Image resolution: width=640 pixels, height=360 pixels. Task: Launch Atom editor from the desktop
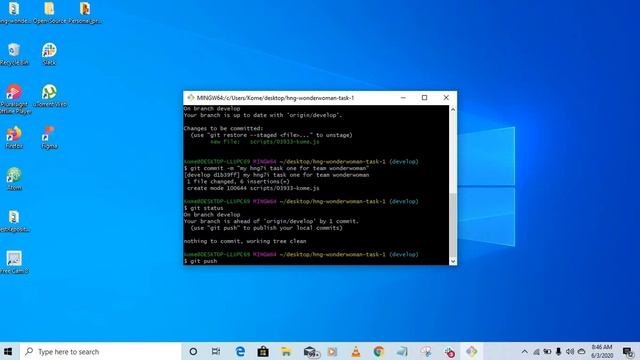(x=14, y=179)
